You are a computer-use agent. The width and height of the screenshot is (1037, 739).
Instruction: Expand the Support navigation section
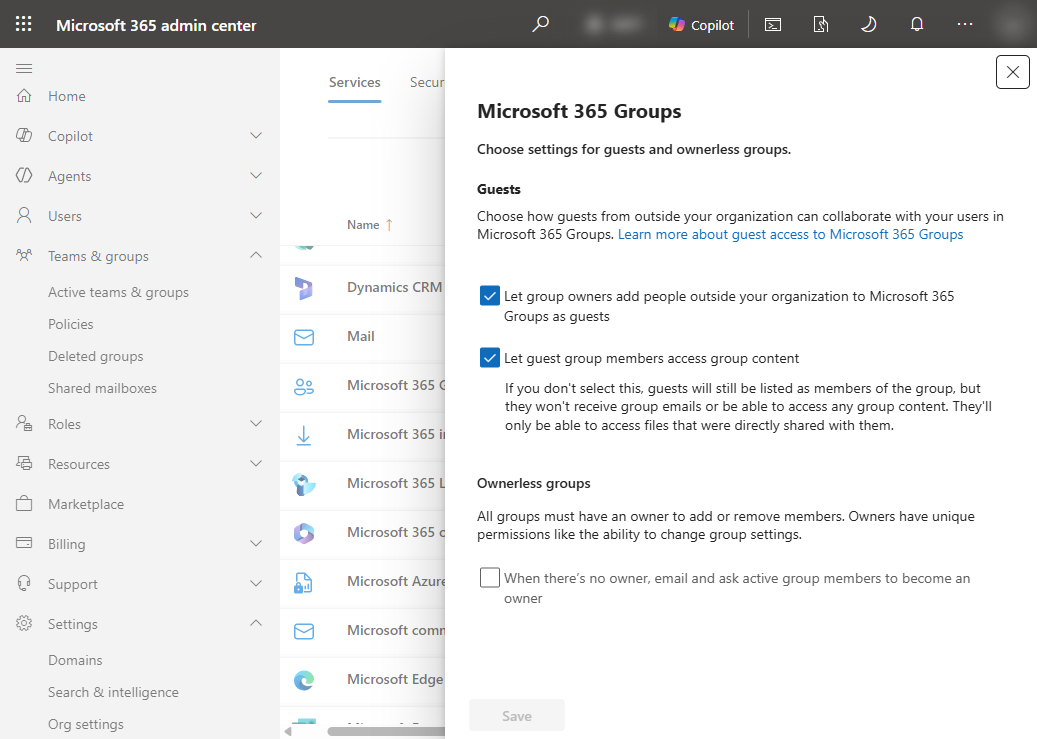(256, 583)
